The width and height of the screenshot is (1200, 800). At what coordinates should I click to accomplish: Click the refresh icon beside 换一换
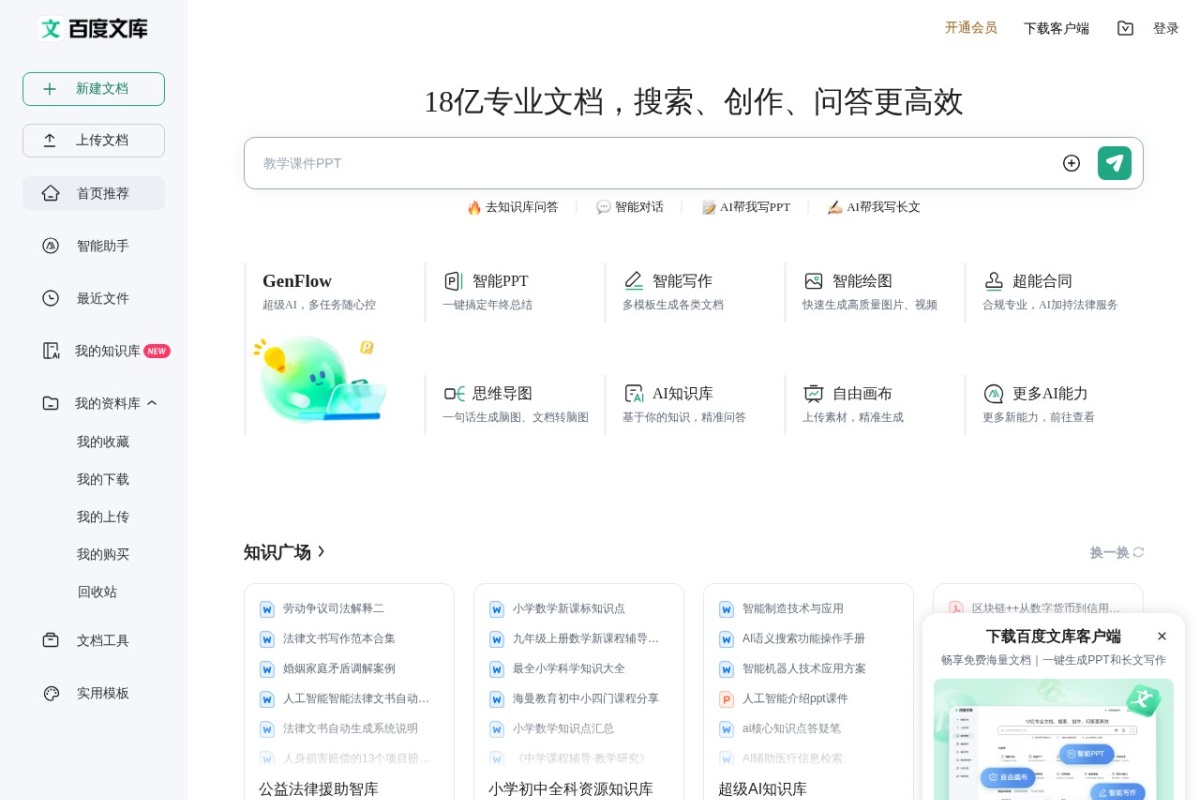pyautogui.click(x=1138, y=552)
